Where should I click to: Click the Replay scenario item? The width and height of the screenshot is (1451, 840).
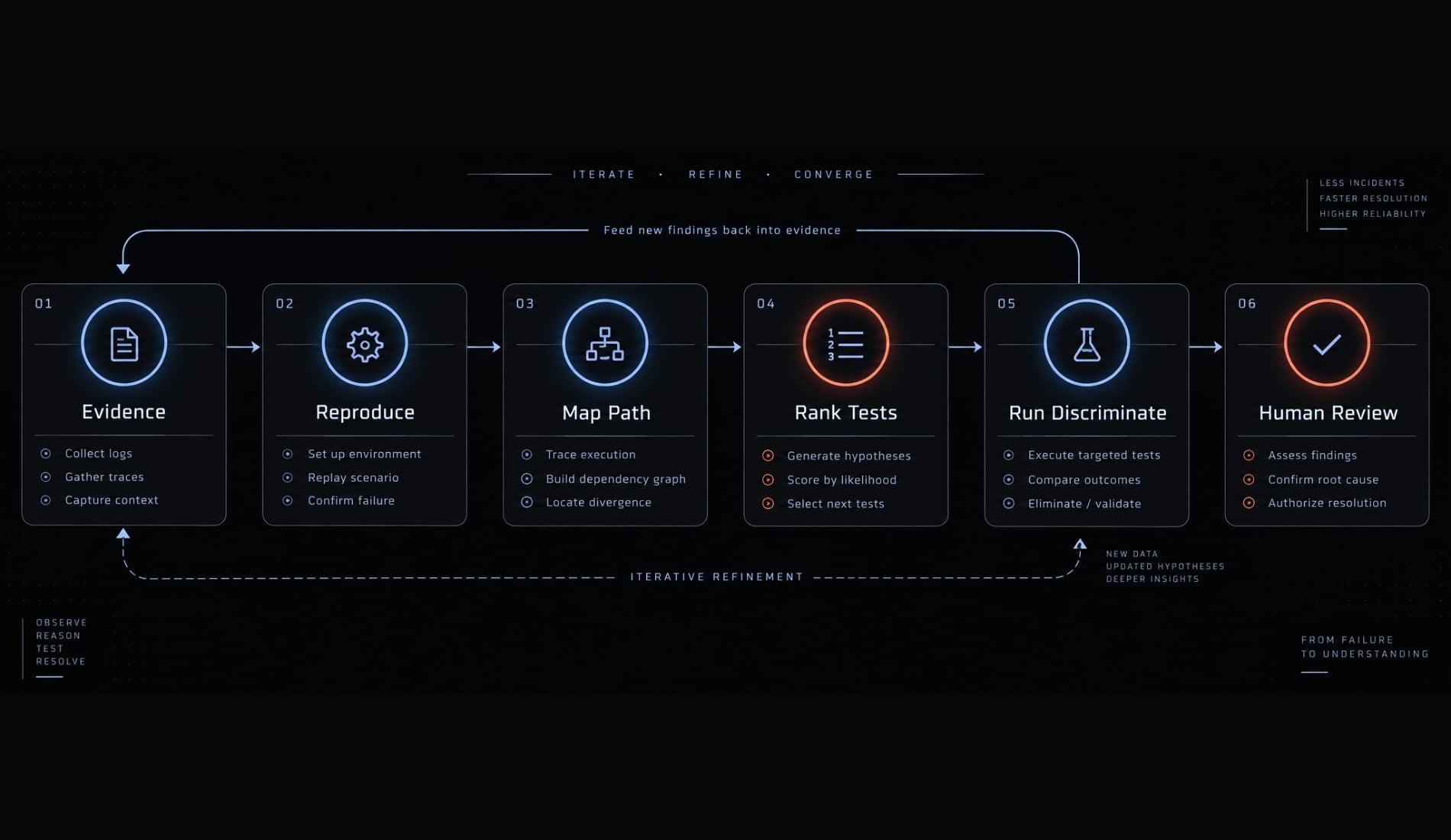click(x=353, y=477)
